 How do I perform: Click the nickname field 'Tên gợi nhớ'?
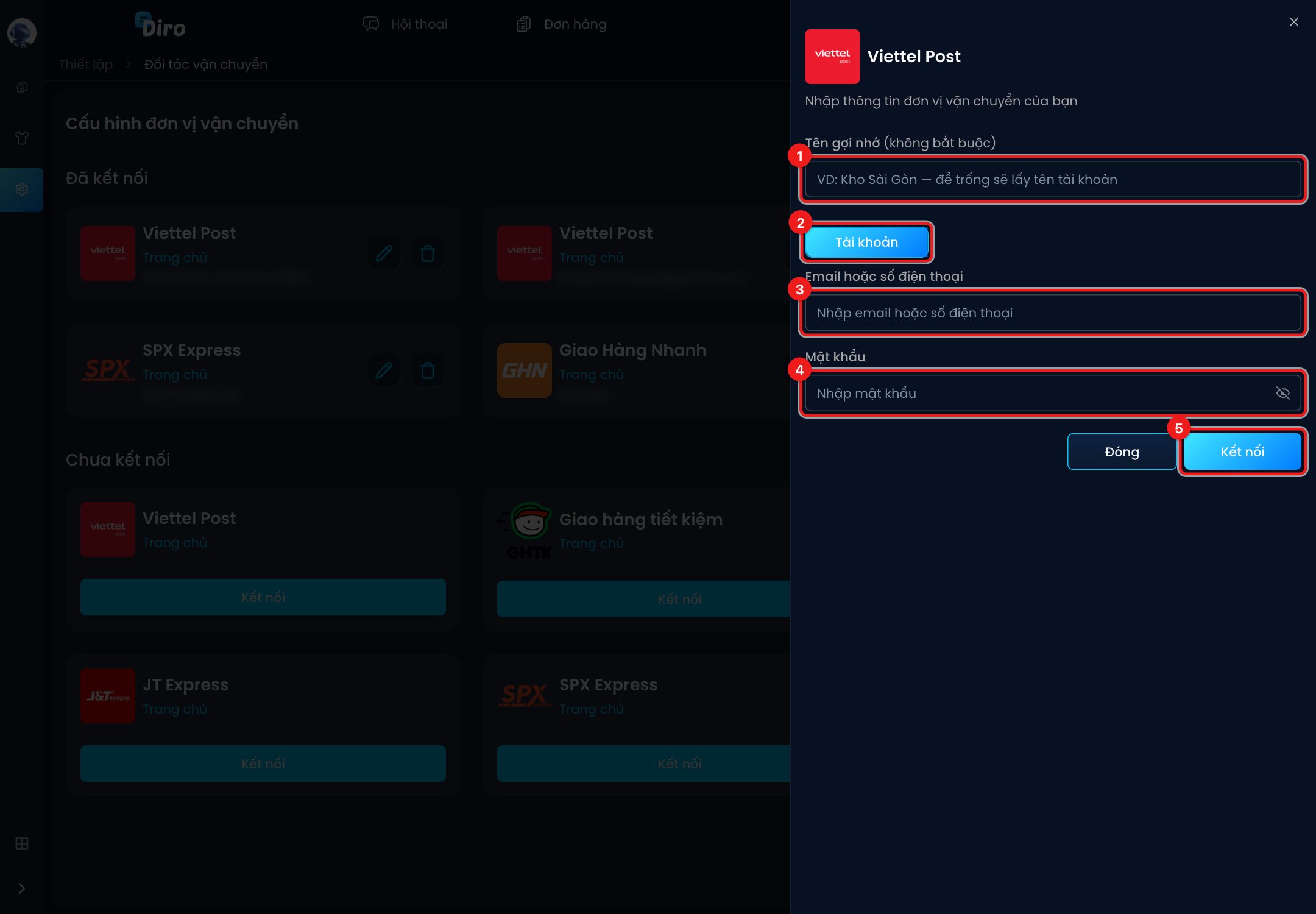click(1053, 179)
